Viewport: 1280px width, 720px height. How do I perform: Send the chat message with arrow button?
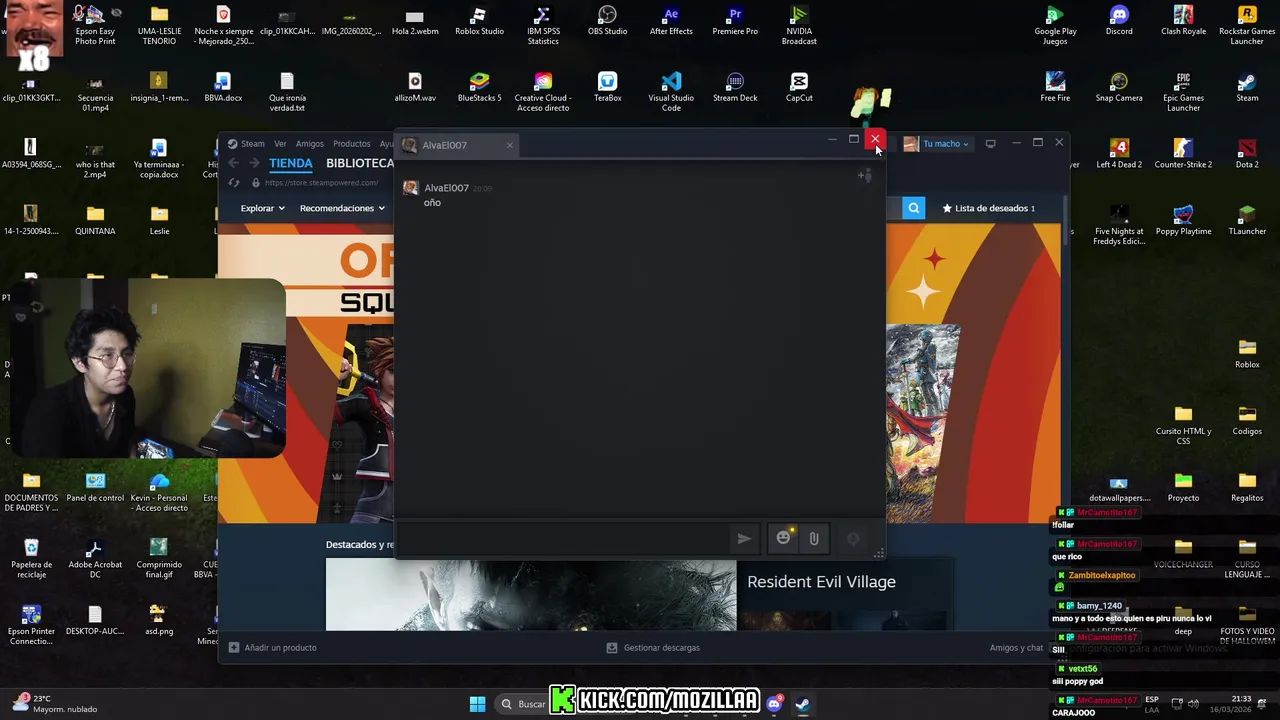click(x=744, y=538)
